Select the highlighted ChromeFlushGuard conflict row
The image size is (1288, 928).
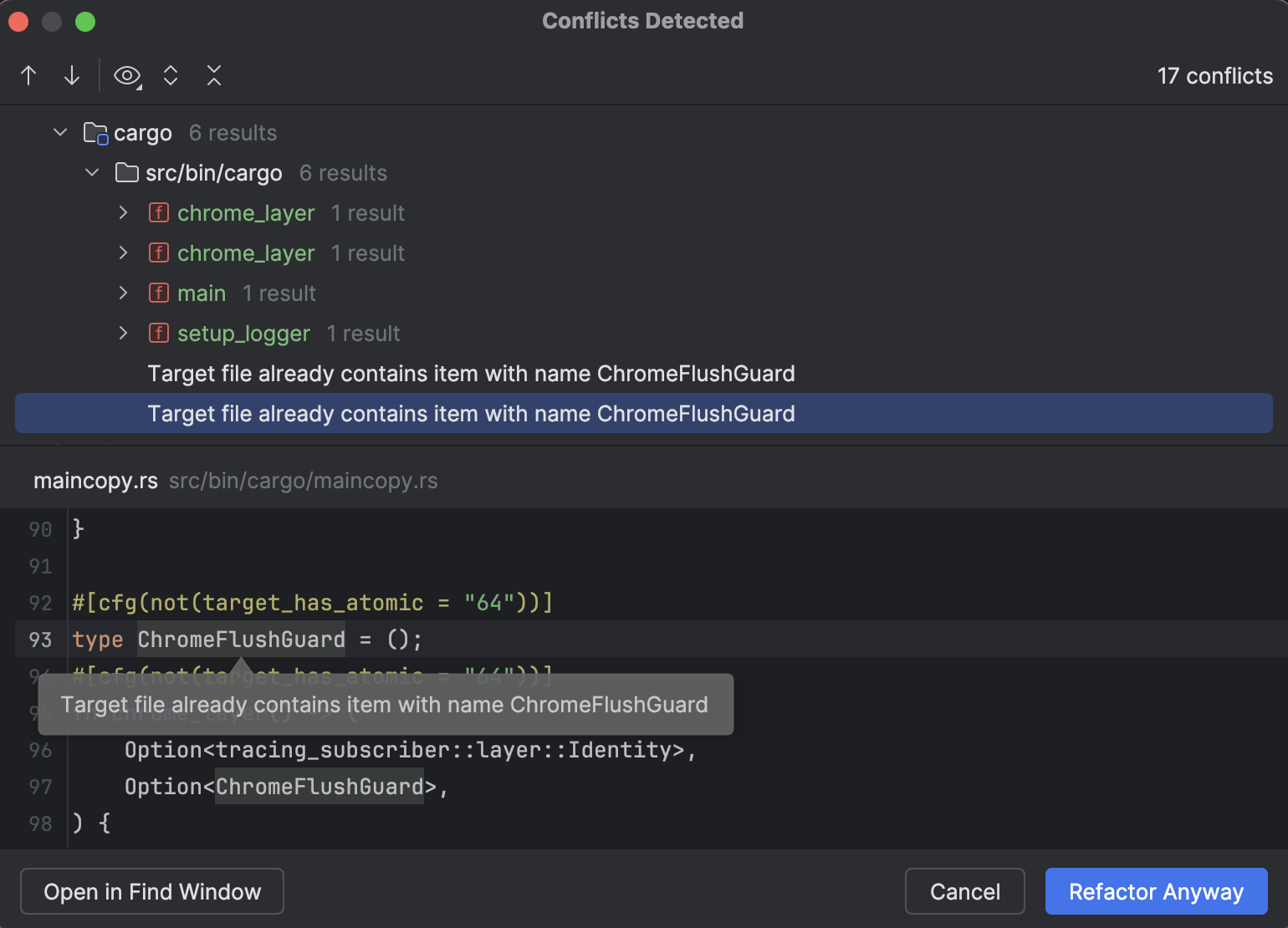[471, 413]
